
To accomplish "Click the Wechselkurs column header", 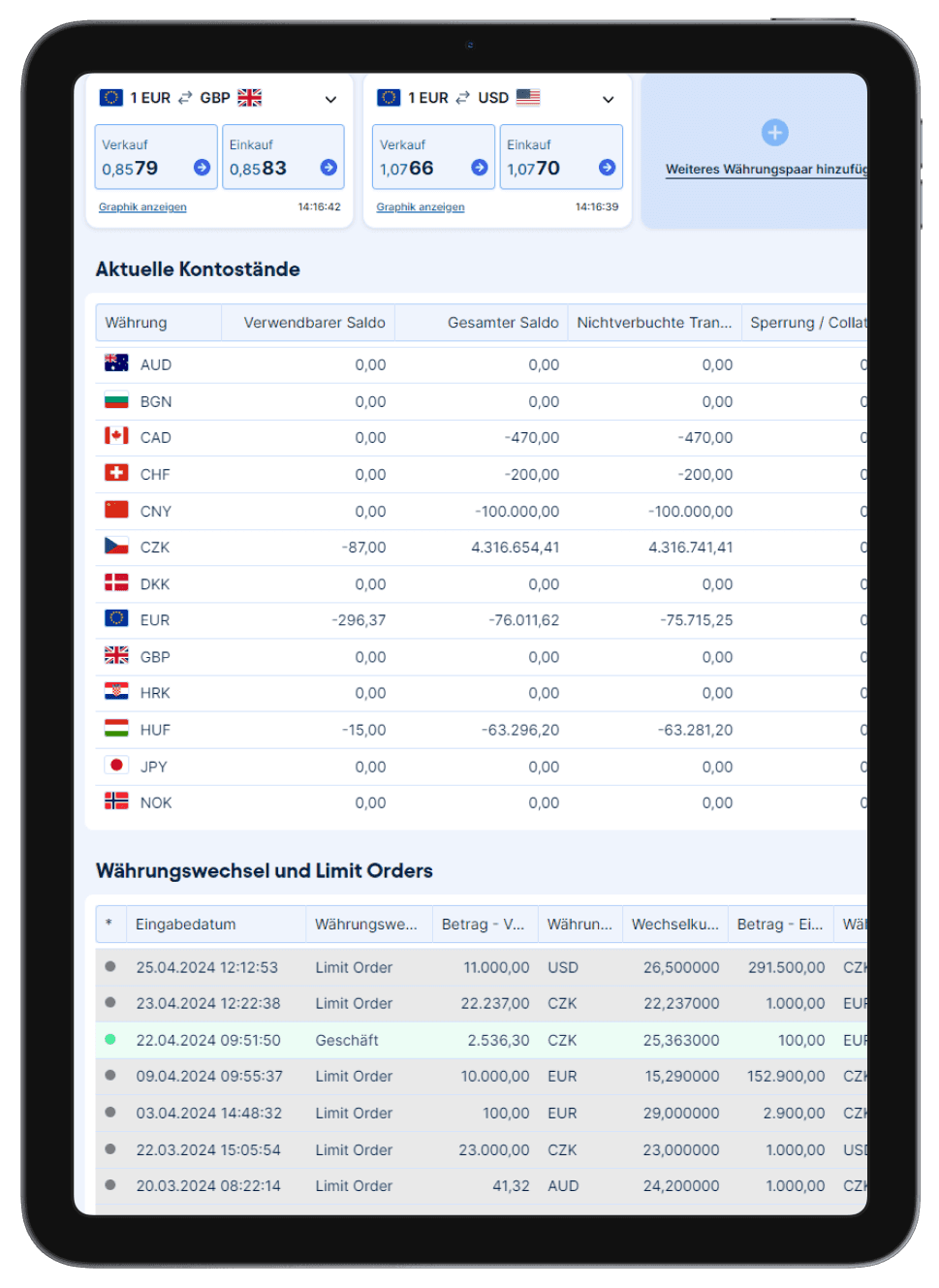I will 674,925.
